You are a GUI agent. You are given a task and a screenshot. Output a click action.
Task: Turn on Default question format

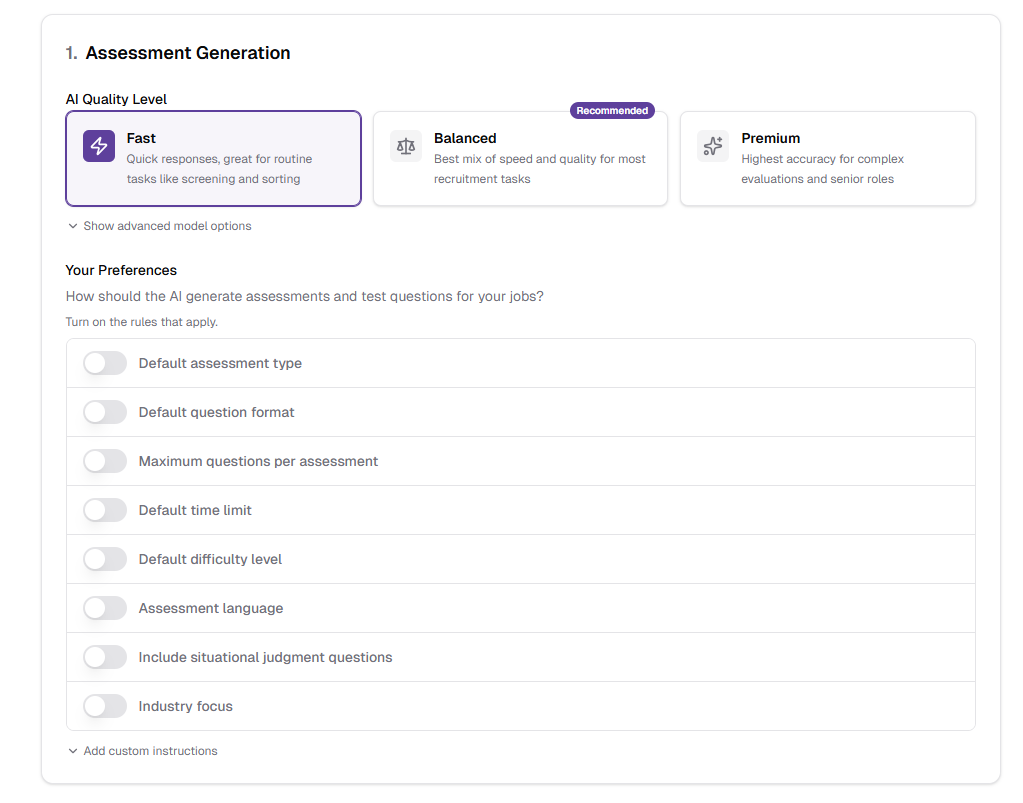pos(104,411)
